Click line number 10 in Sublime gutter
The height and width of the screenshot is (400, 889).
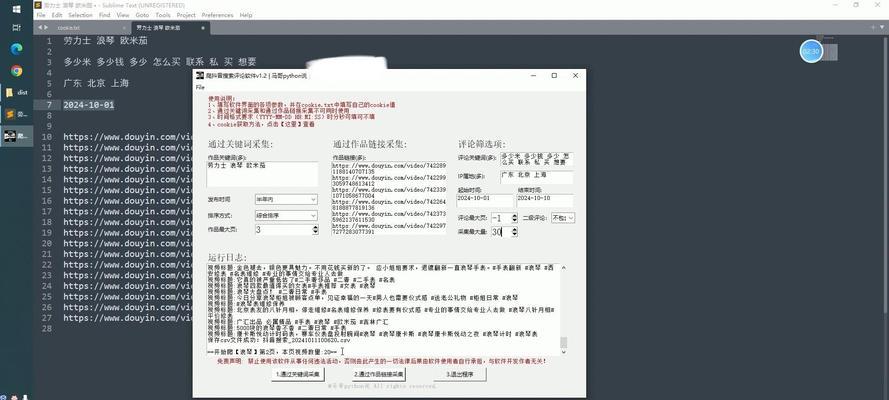[x=46, y=137]
